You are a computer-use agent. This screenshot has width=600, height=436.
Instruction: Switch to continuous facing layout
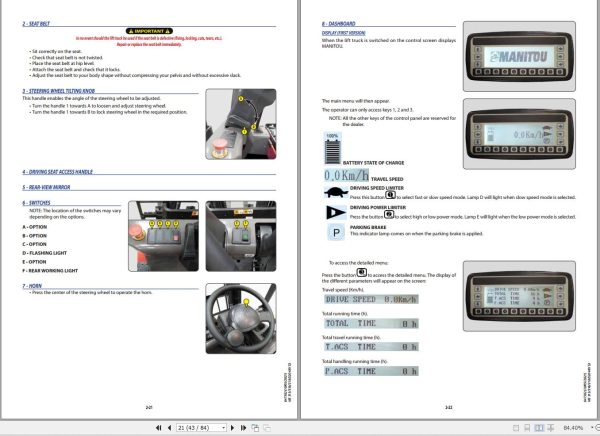[x=551, y=428]
